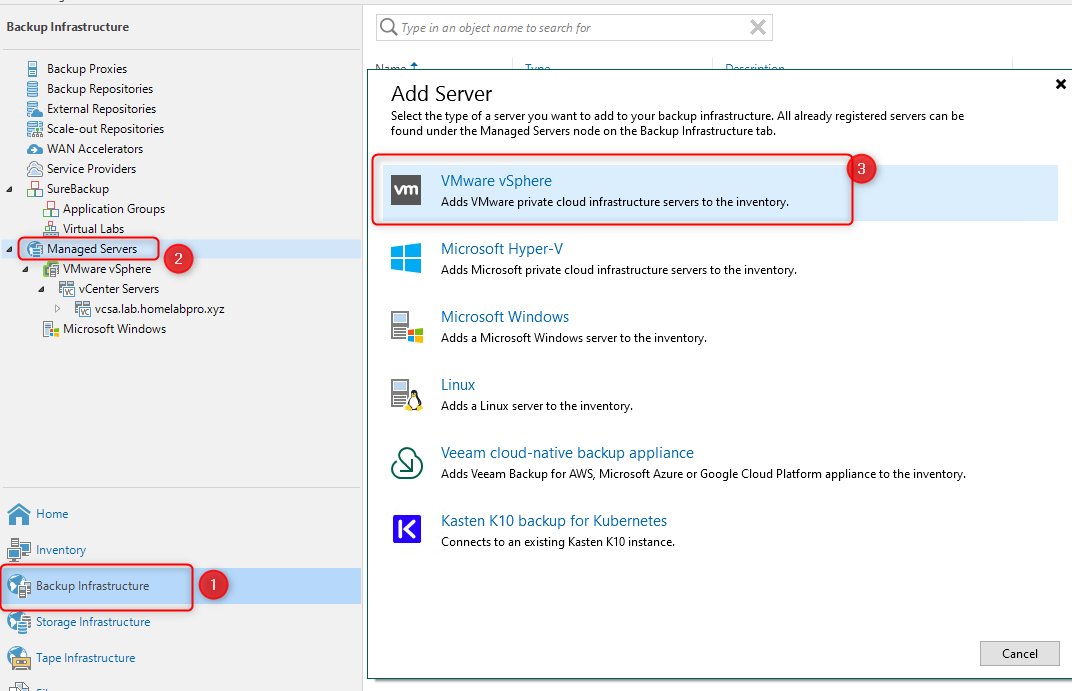Switch to Storage Infrastructure view
This screenshot has width=1072, height=691.
(92, 622)
